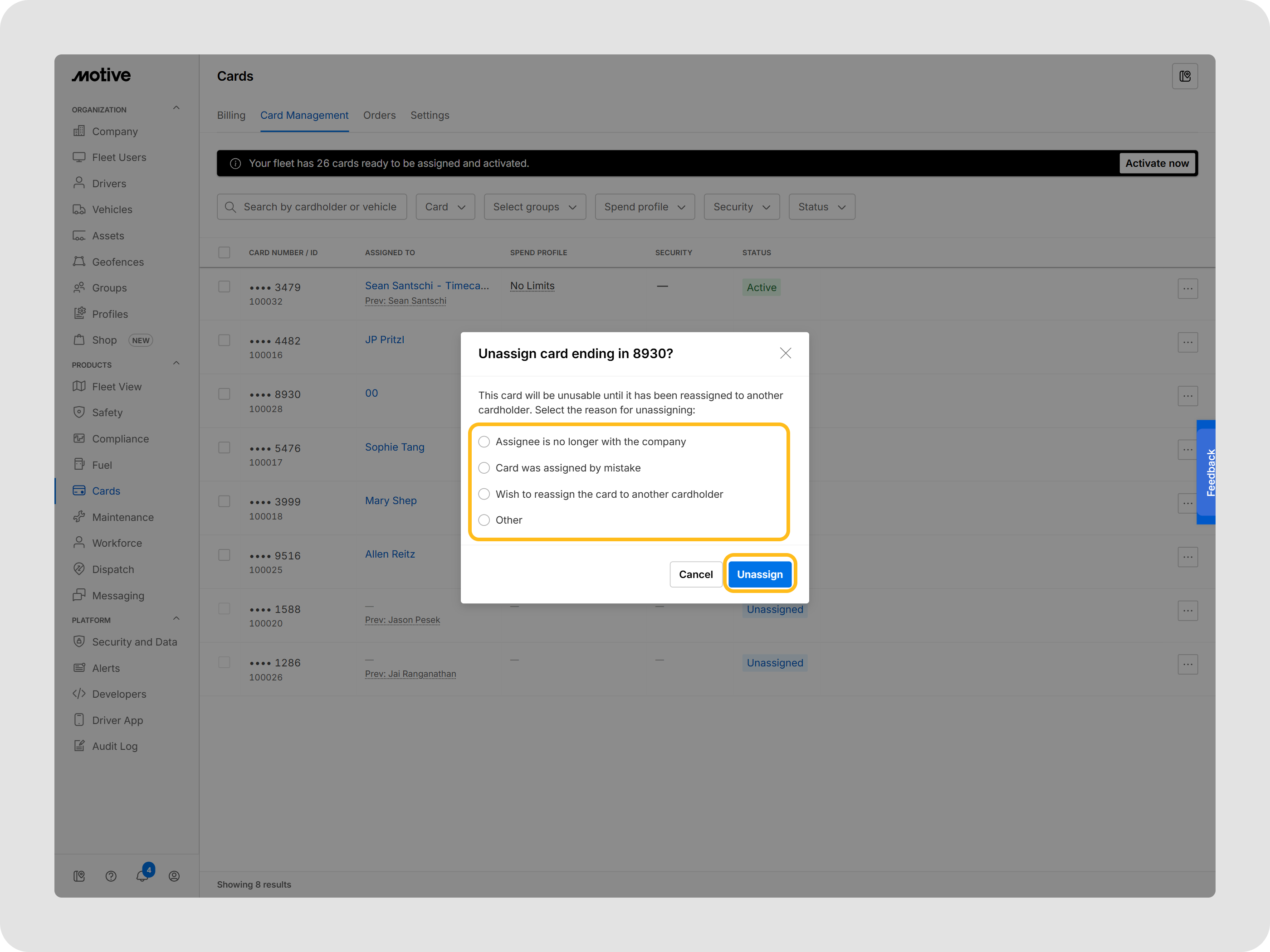Open notifications via the bell icon
This screenshot has height=952, width=1270.
[142, 876]
